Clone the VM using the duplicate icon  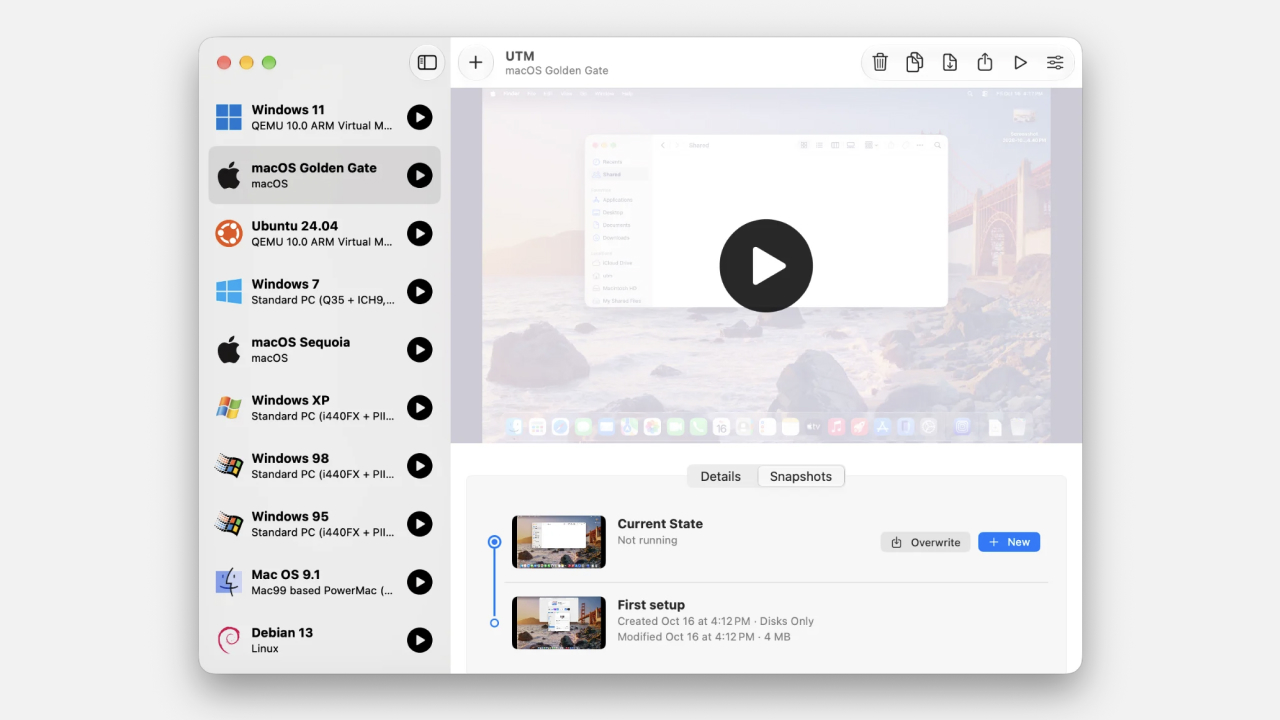pyautogui.click(x=915, y=62)
